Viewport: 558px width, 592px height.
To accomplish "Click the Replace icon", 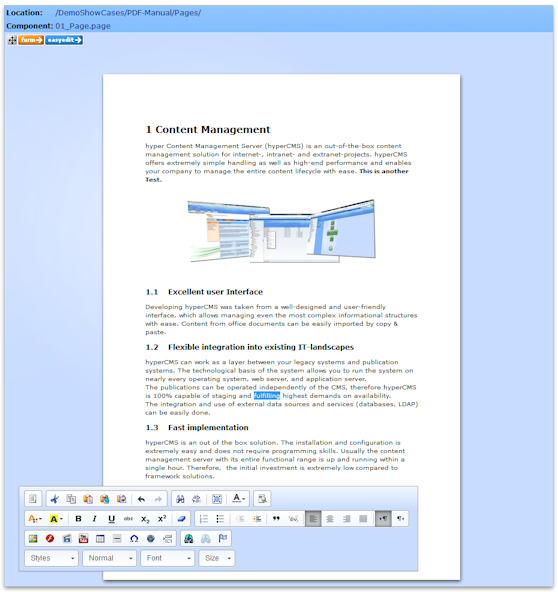I will (x=197, y=499).
